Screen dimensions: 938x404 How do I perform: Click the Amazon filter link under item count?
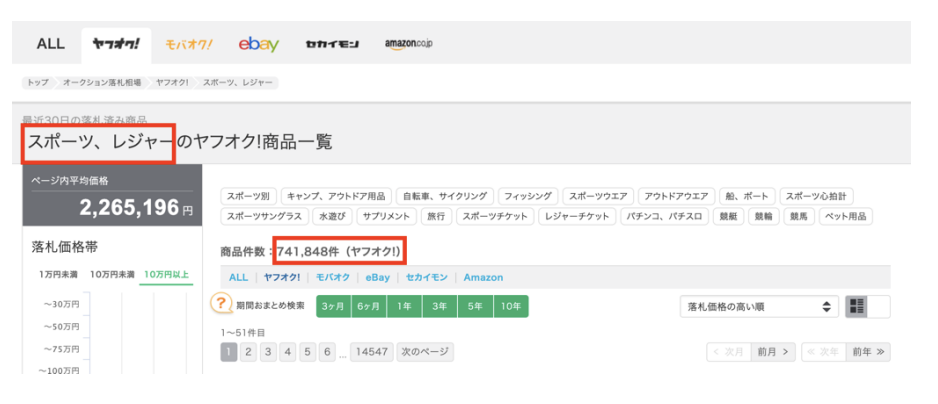point(483,277)
